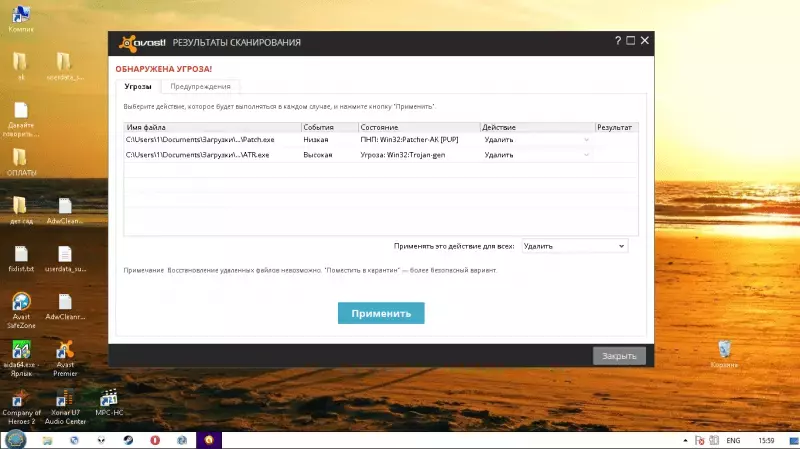The width and height of the screenshot is (800, 449).
Task: Select the дет сад folder on desktop
Action: point(21,210)
